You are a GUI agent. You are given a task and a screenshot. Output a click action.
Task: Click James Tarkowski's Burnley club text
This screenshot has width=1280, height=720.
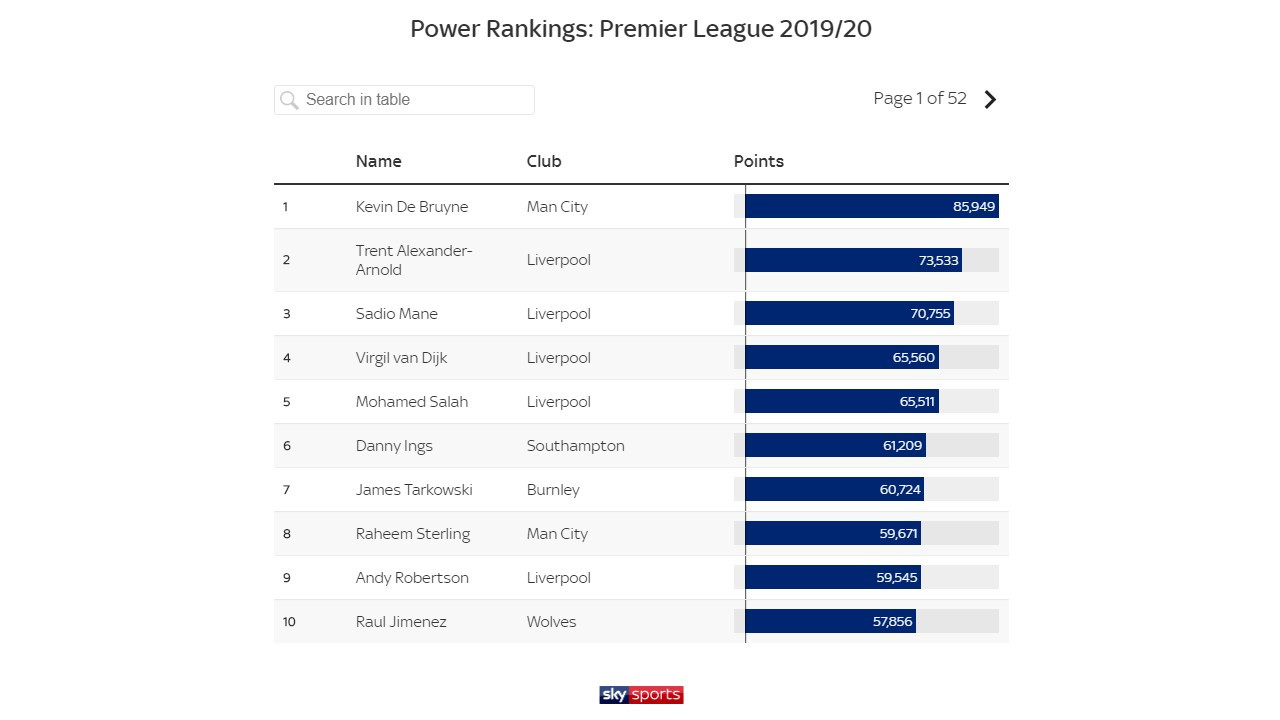[551, 489]
